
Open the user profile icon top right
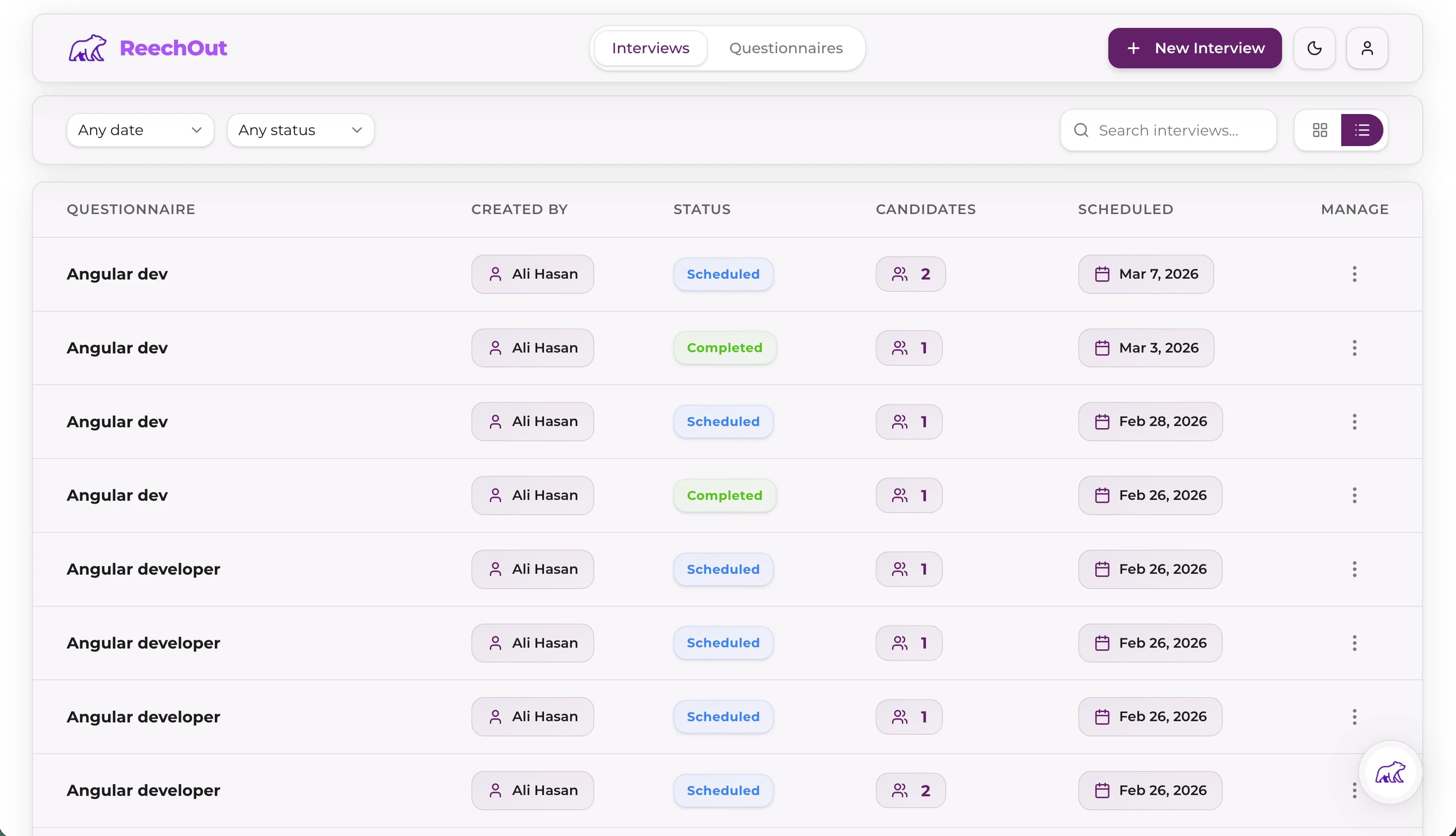pyautogui.click(x=1367, y=48)
